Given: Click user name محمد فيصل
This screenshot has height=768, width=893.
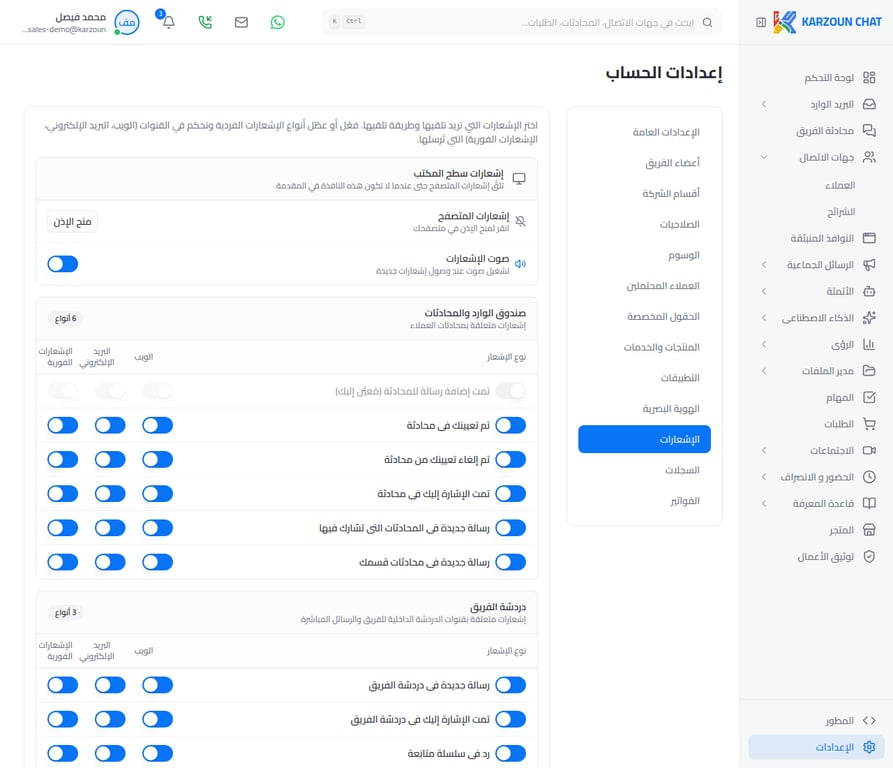Looking at the screenshot, I should 80,17.
